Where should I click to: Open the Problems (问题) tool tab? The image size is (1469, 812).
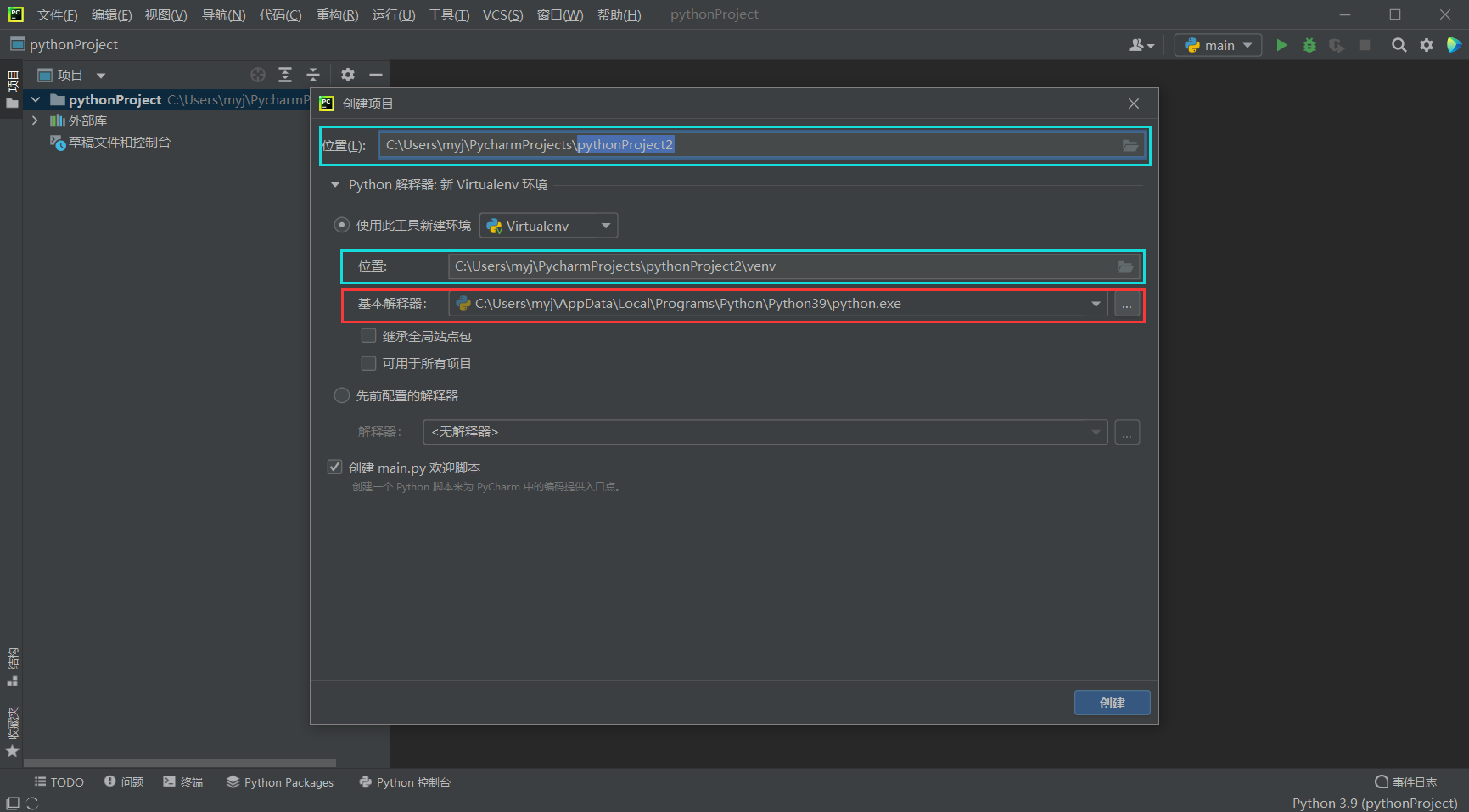(124, 782)
